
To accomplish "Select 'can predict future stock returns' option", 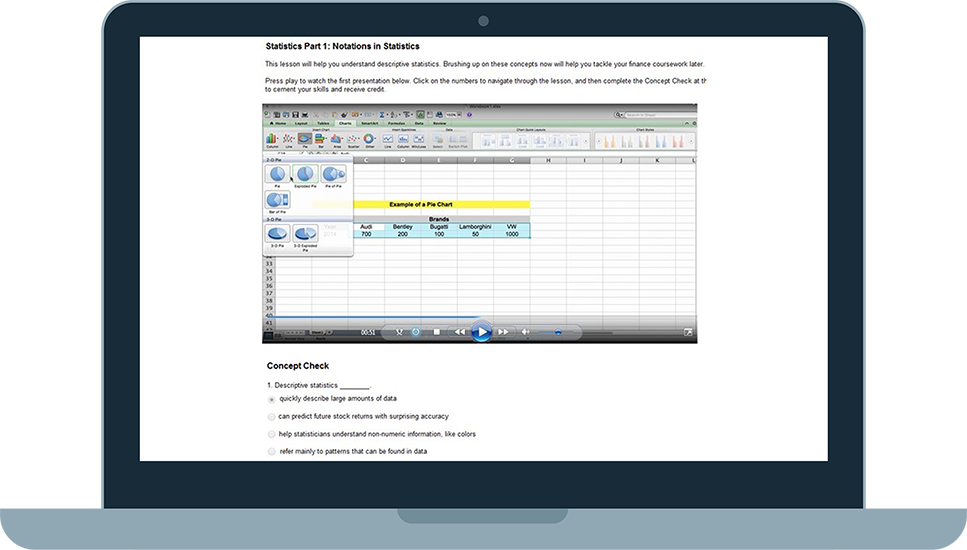I will pyautogui.click(x=271, y=417).
